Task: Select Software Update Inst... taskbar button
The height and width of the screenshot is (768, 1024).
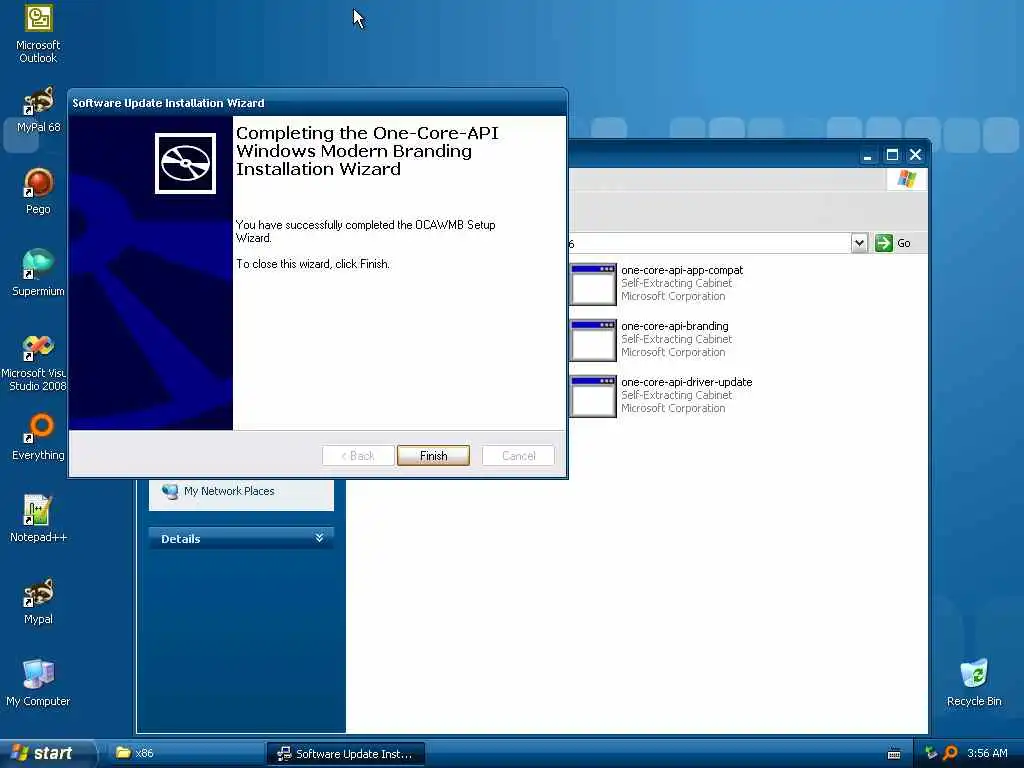Action: point(346,753)
